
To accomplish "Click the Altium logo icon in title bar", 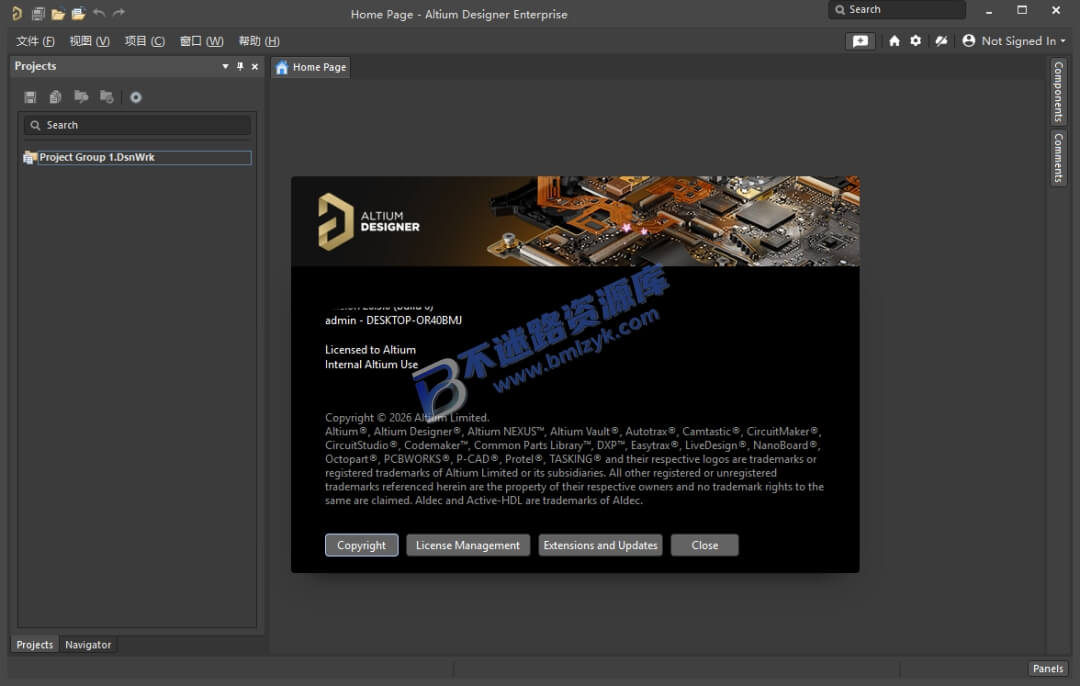I will [17, 13].
